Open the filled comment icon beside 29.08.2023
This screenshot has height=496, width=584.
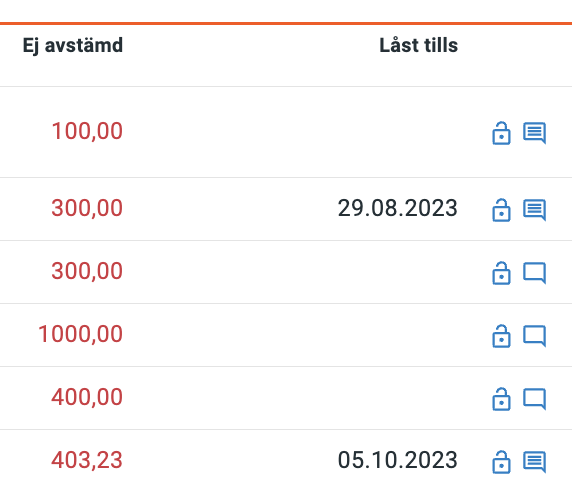coord(534,210)
